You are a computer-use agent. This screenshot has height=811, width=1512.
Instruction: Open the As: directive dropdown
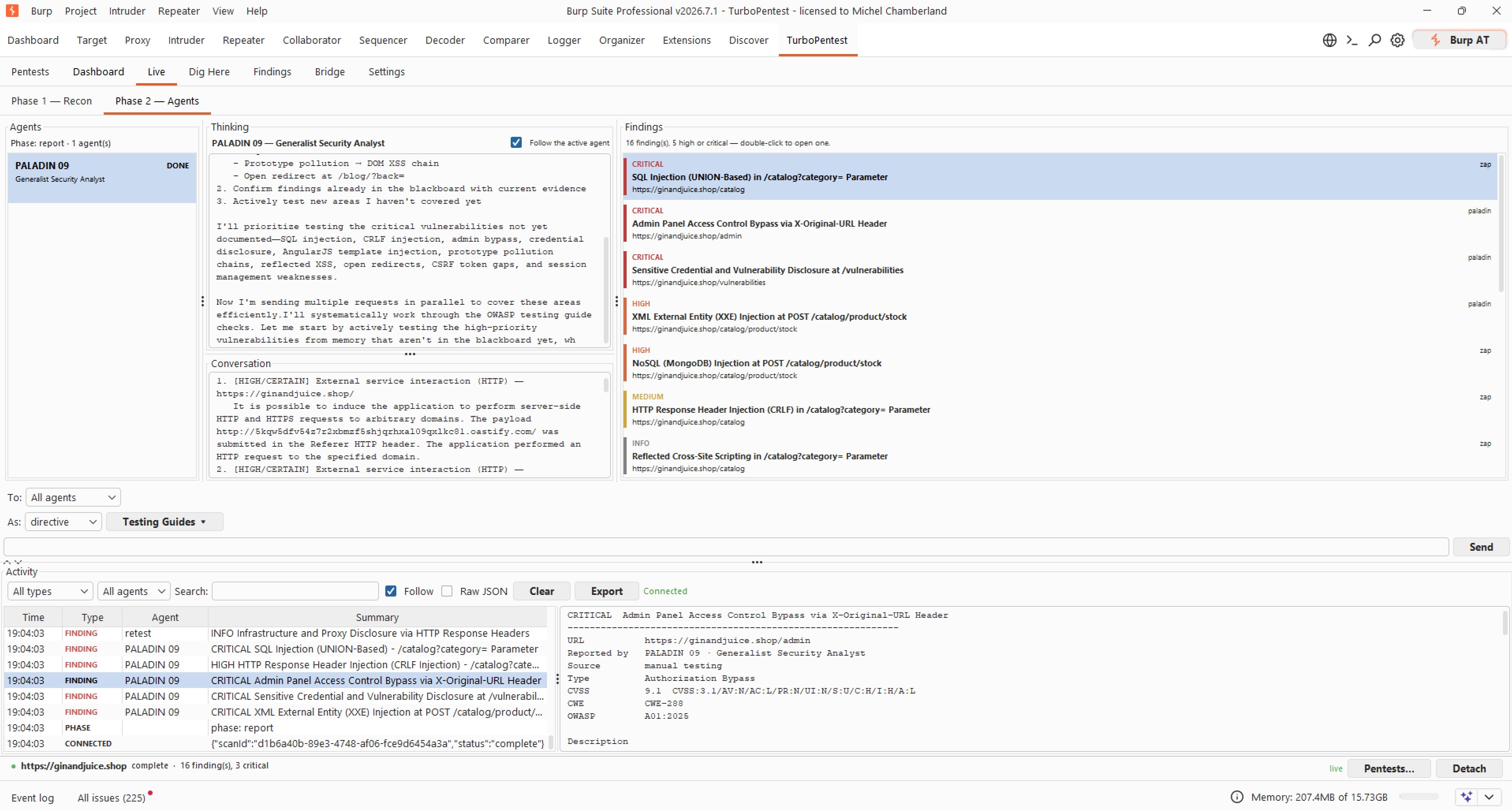point(63,522)
